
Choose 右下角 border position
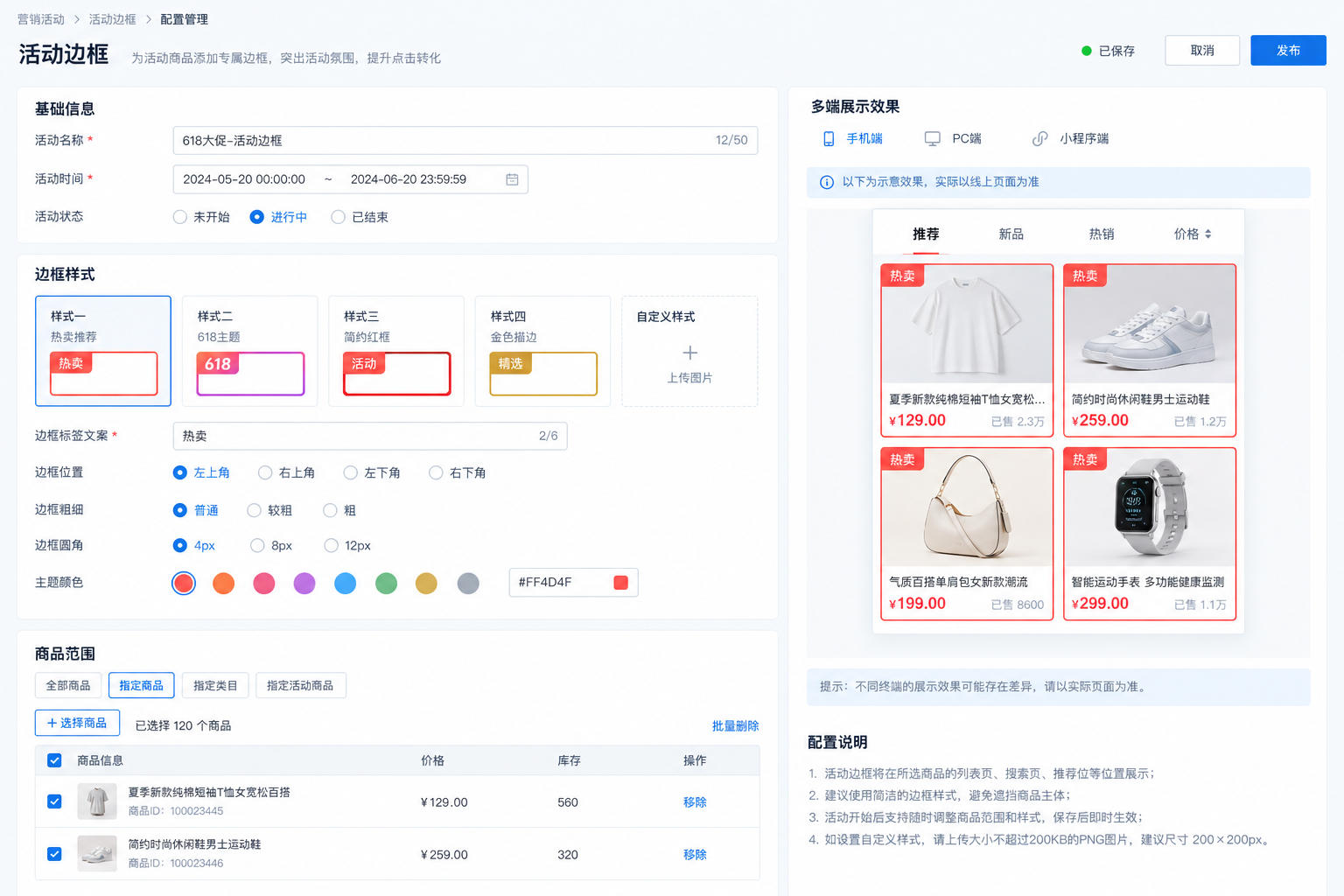click(x=436, y=472)
